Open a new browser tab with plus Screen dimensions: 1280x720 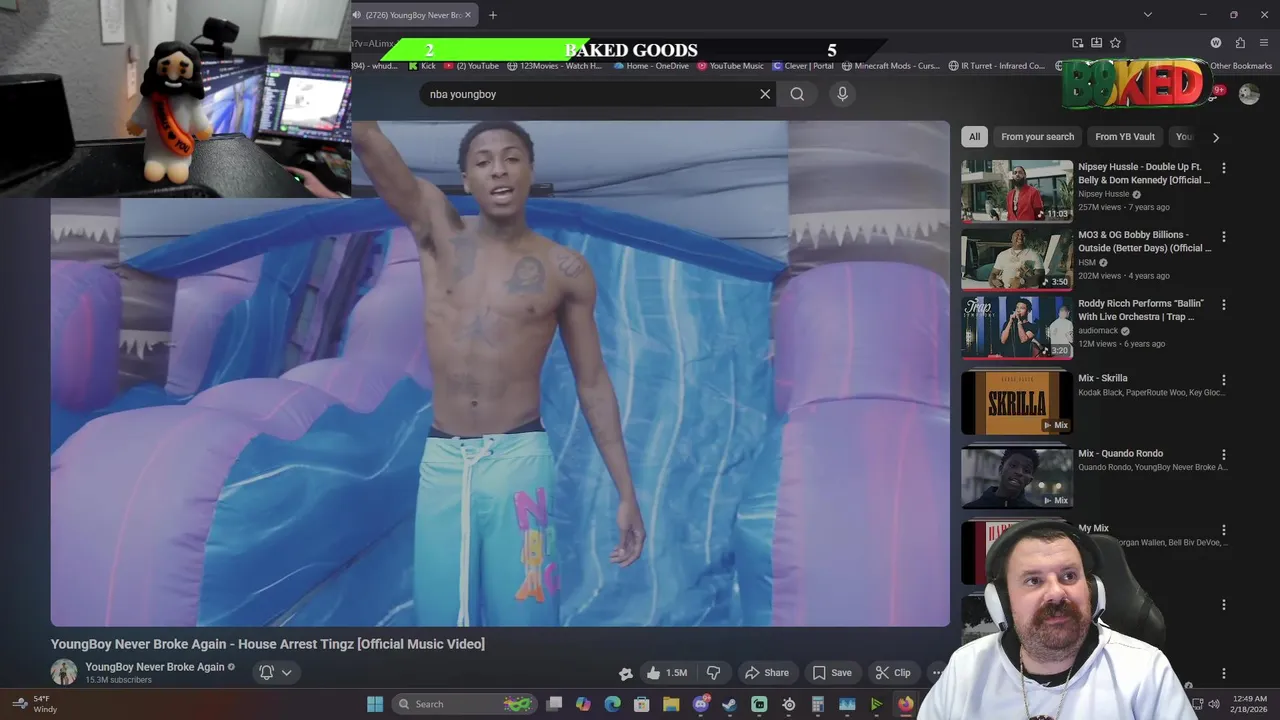tap(492, 15)
